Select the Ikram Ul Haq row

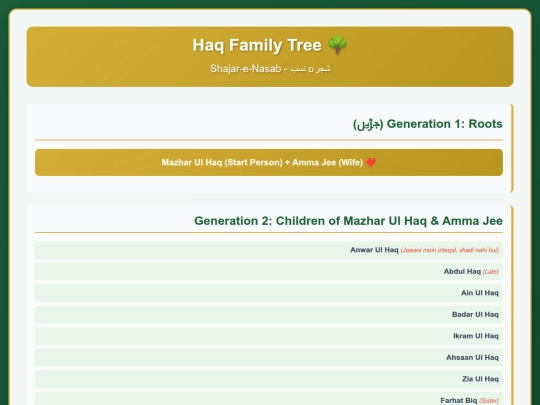(269, 336)
